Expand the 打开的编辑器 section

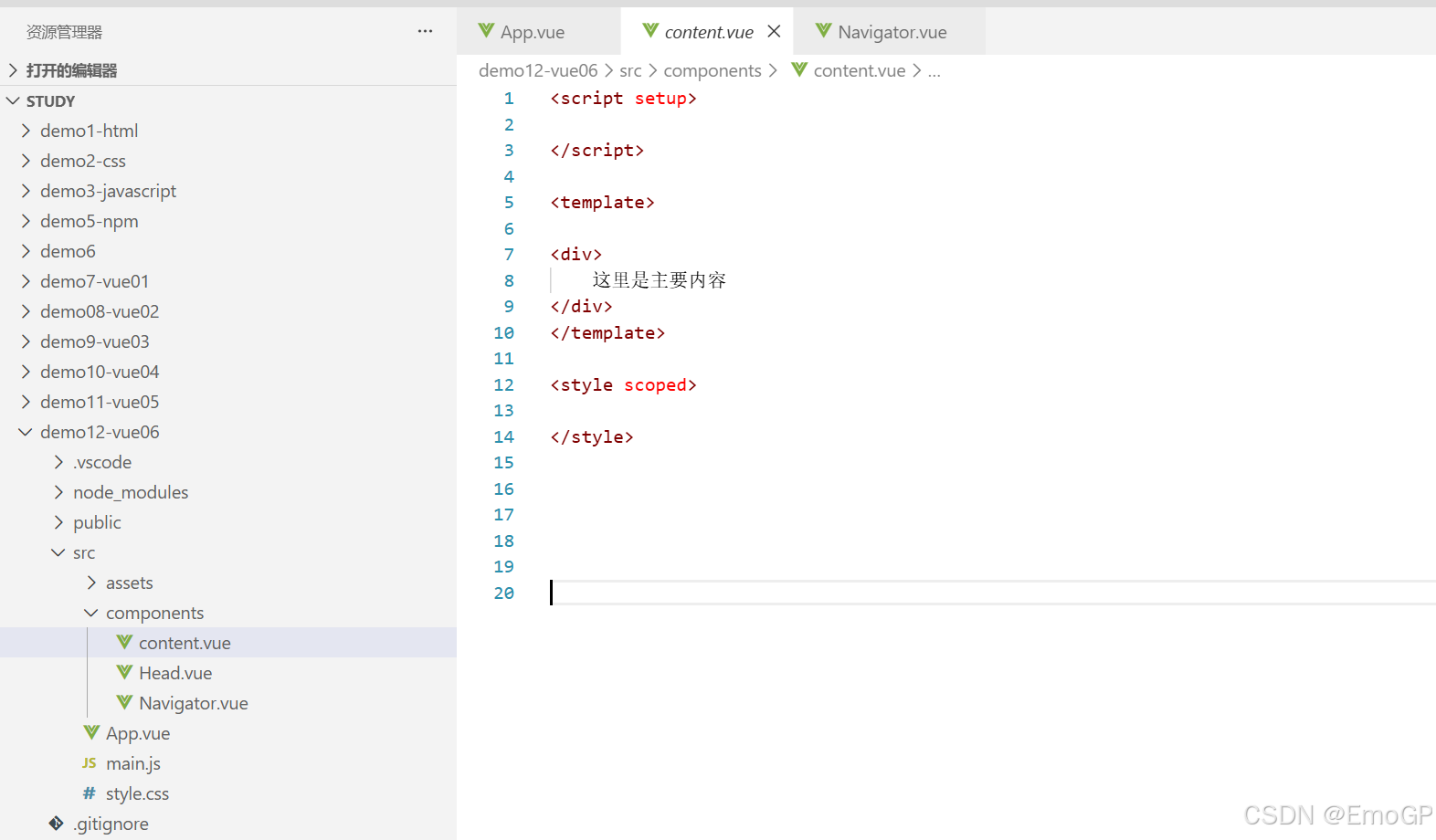pyautogui.click(x=228, y=70)
